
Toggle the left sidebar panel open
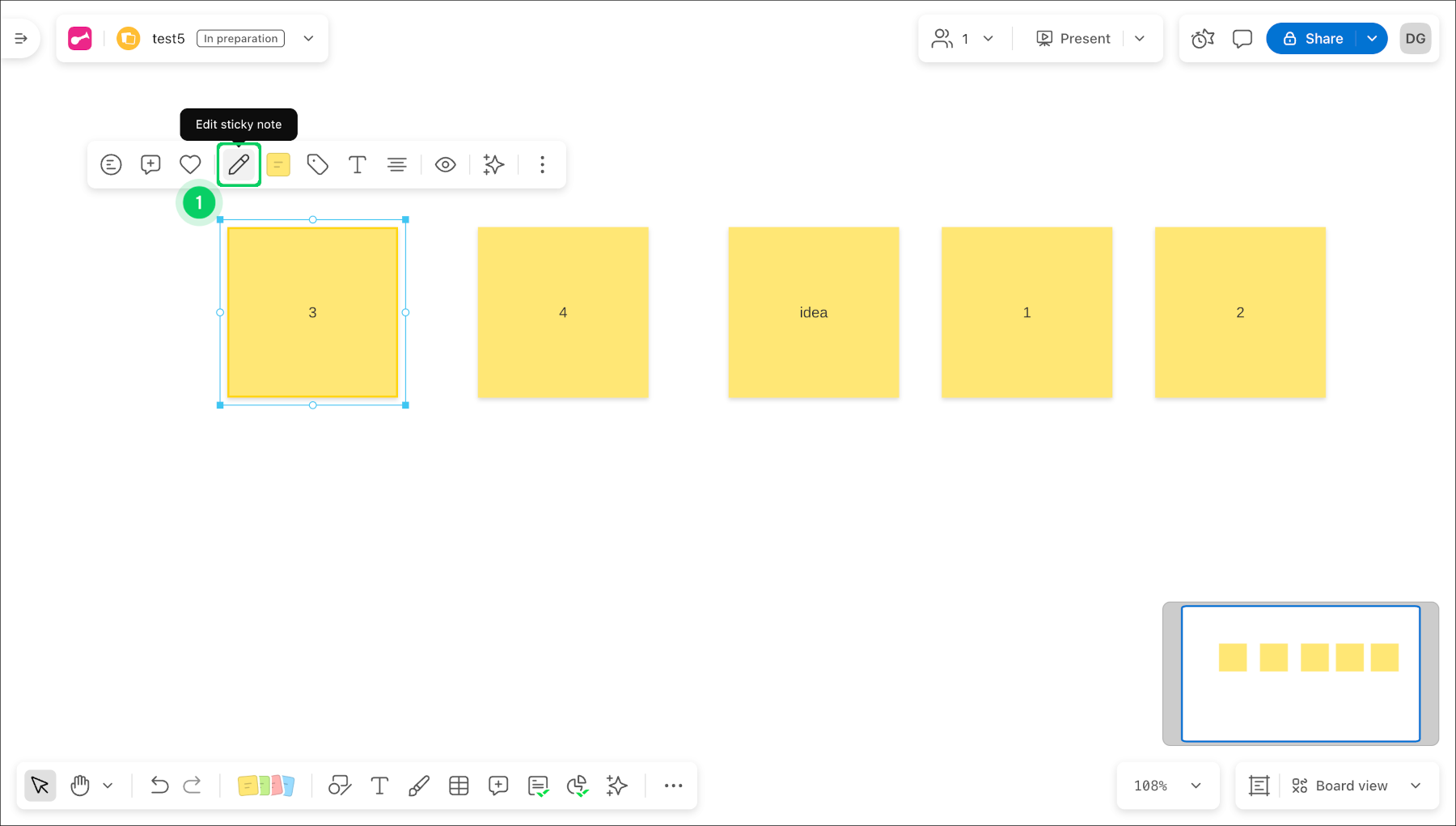pyautogui.click(x=21, y=39)
